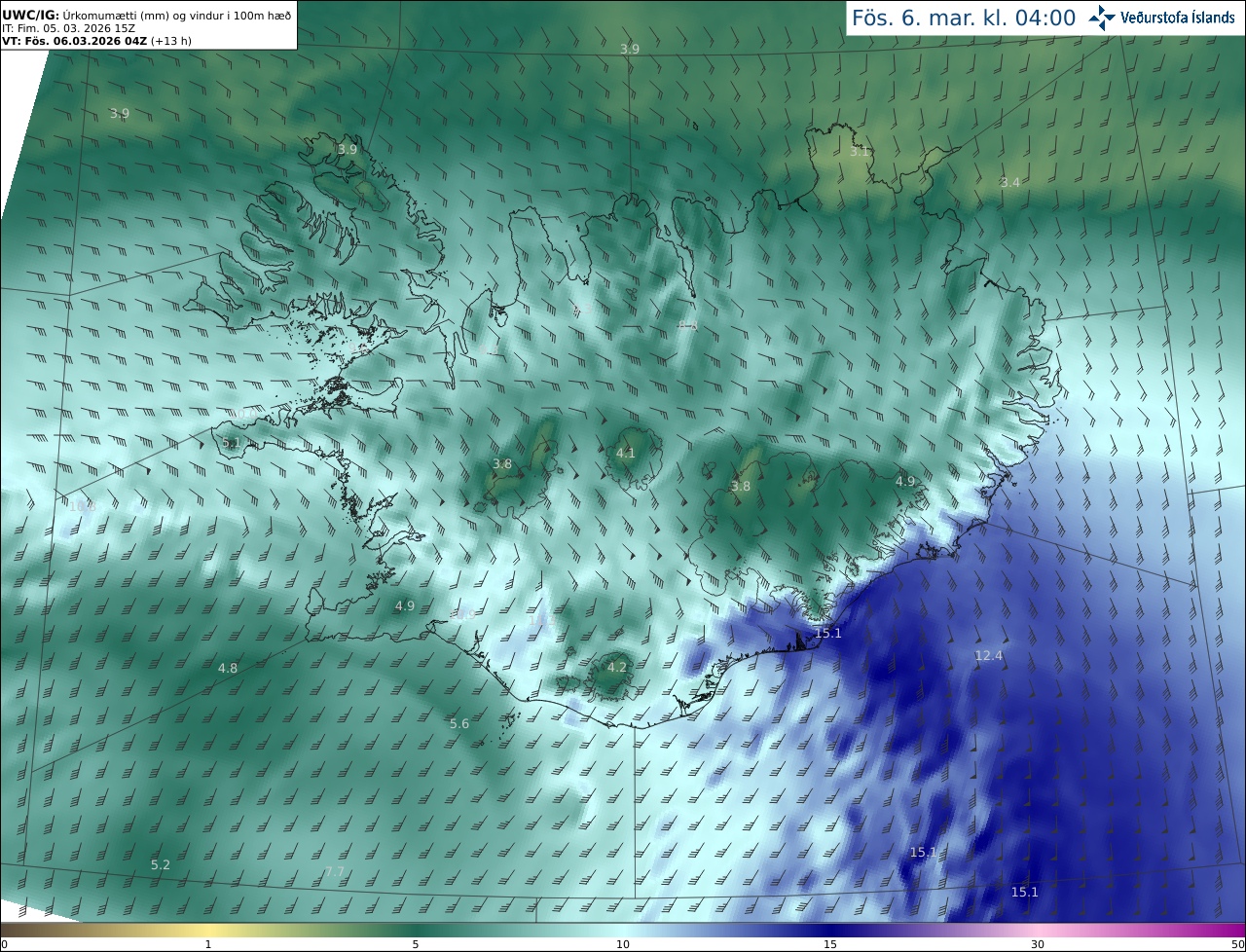Click the 3.1 value label on the map

(x=859, y=152)
